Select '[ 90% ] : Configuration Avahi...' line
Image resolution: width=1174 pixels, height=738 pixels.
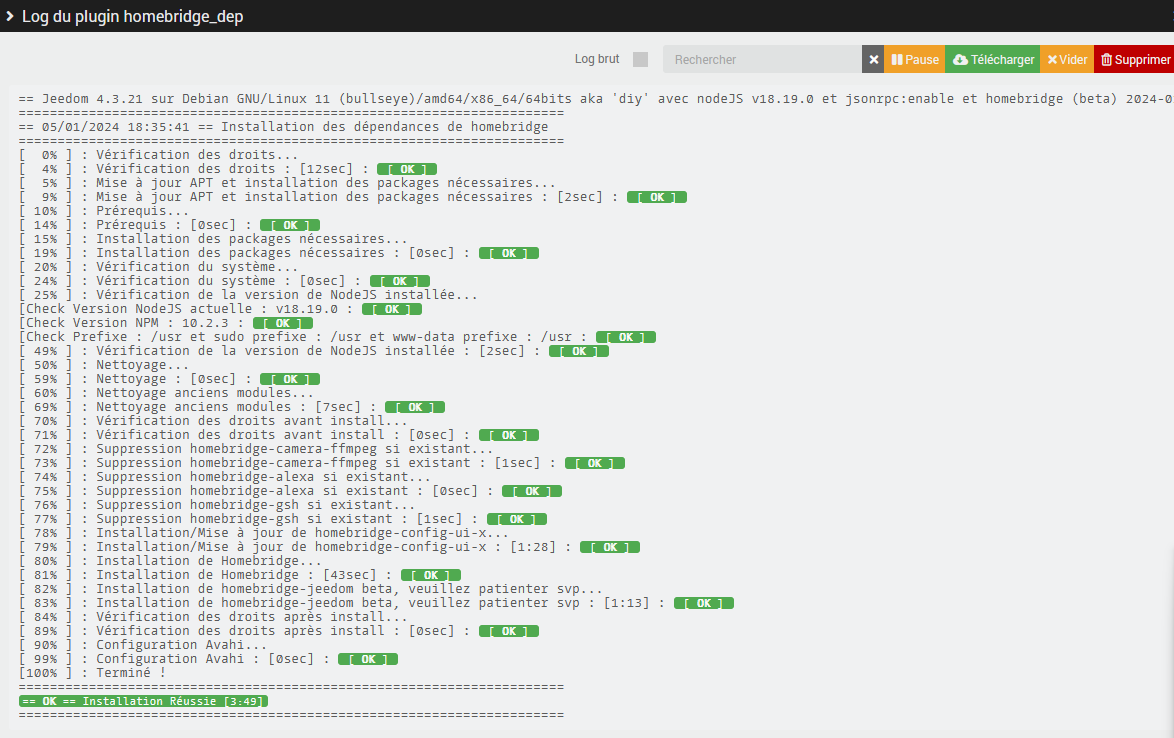142,646
